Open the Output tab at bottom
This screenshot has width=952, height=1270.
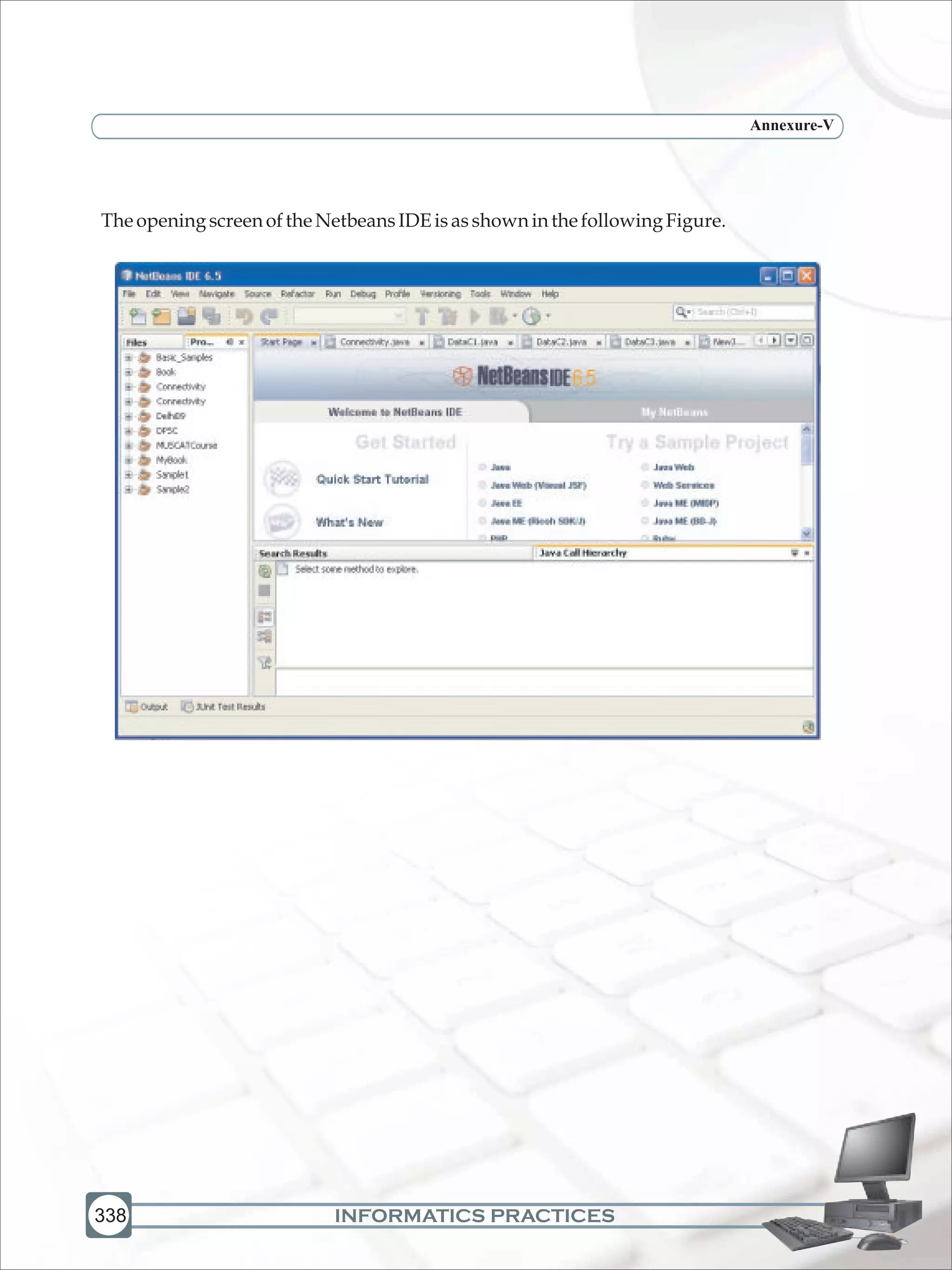click(x=147, y=707)
